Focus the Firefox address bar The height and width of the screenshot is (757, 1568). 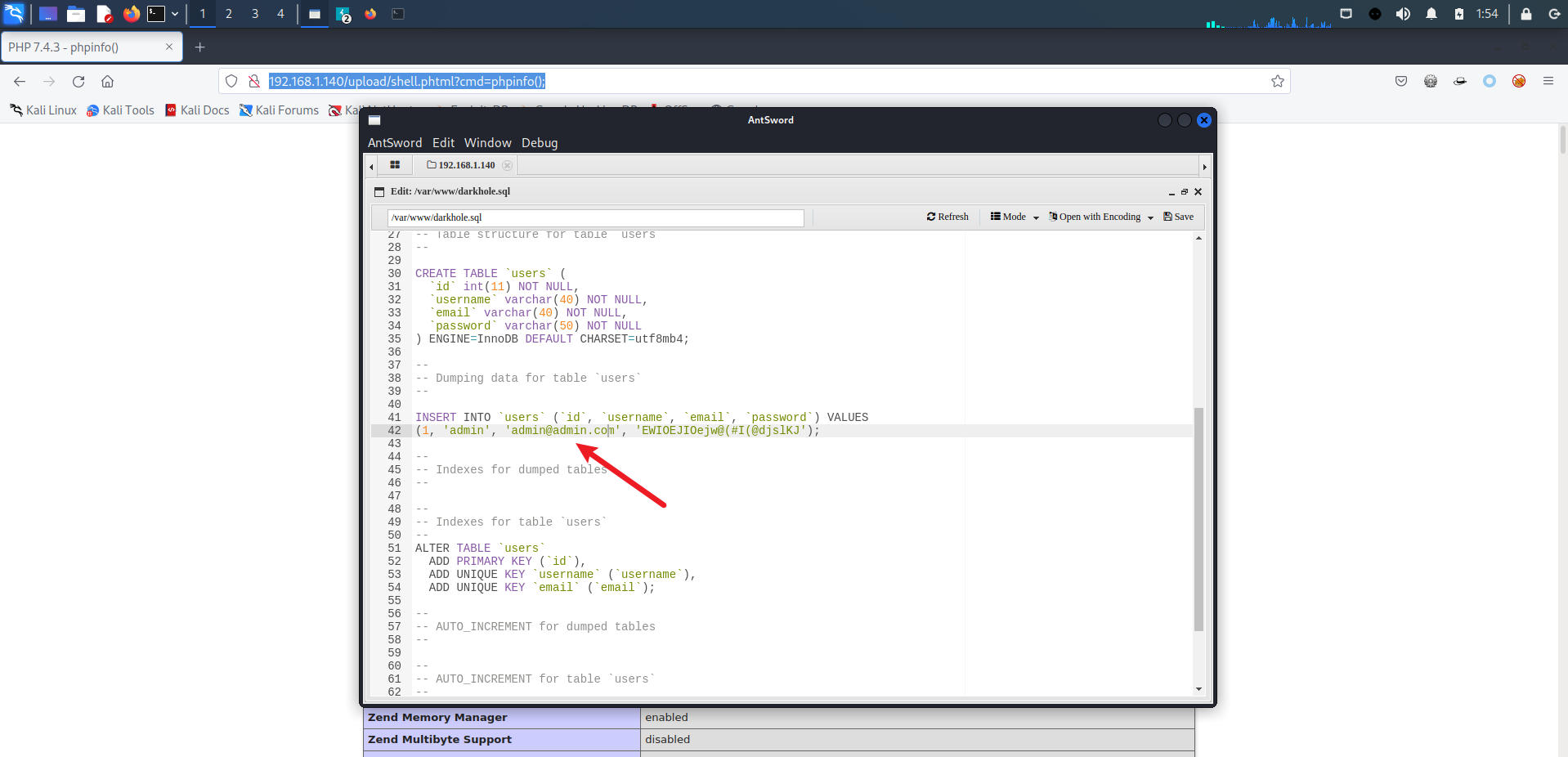point(755,81)
